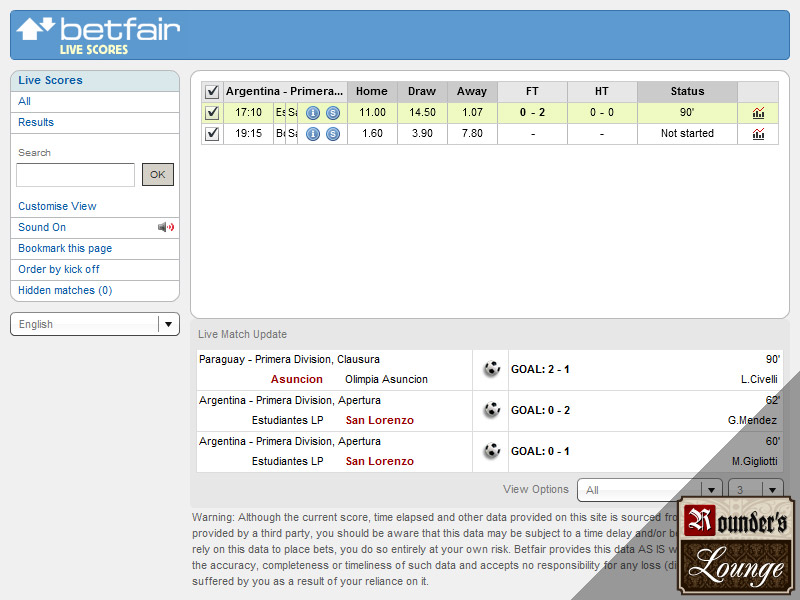Click San Lorenzo in the 0 - 2 update
The height and width of the screenshot is (600, 800).
(380, 420)
